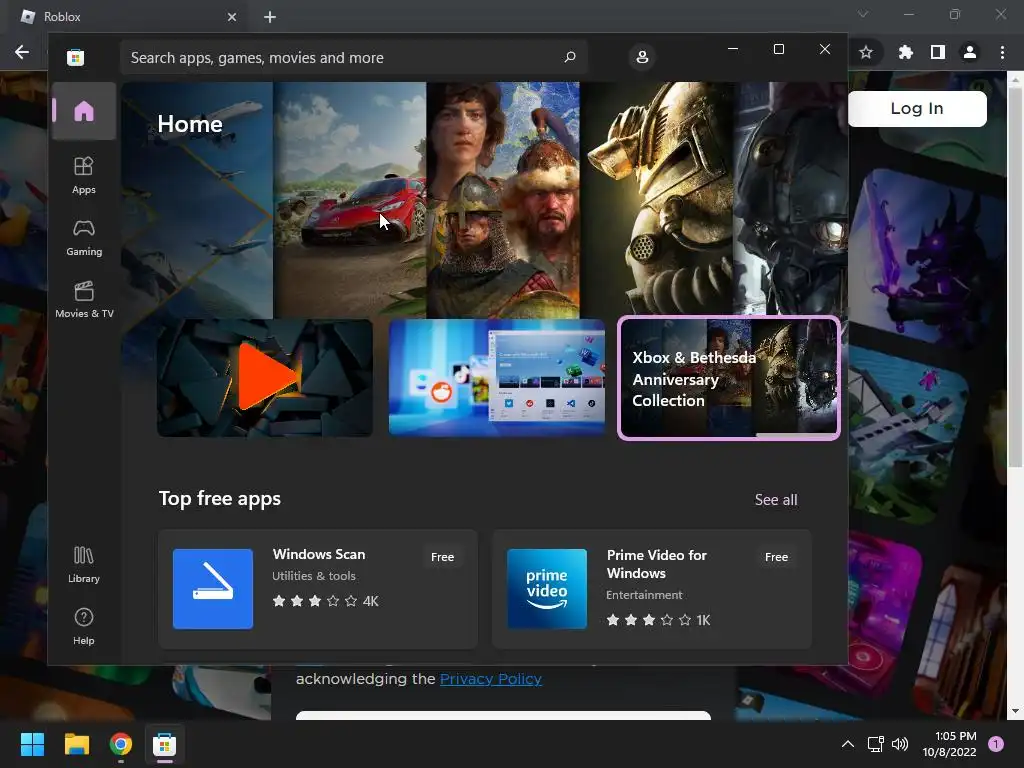Screen dimensions: 1024x768
Task: Click the search magnifier icon in Store
Action: 569,57
